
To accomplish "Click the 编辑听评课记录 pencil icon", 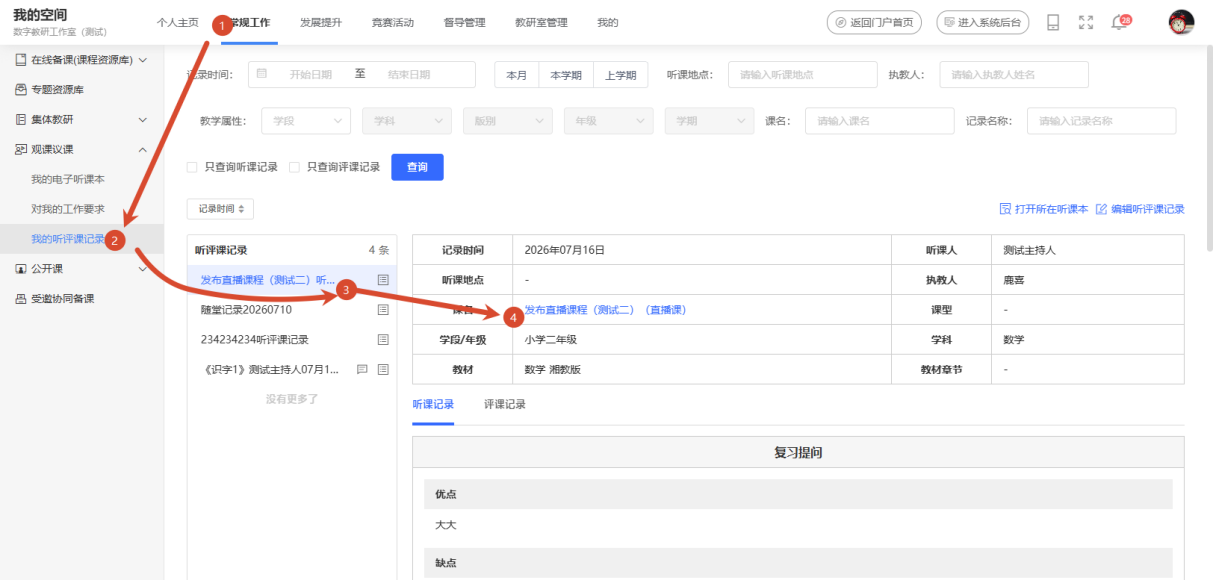I will 1102,209.
